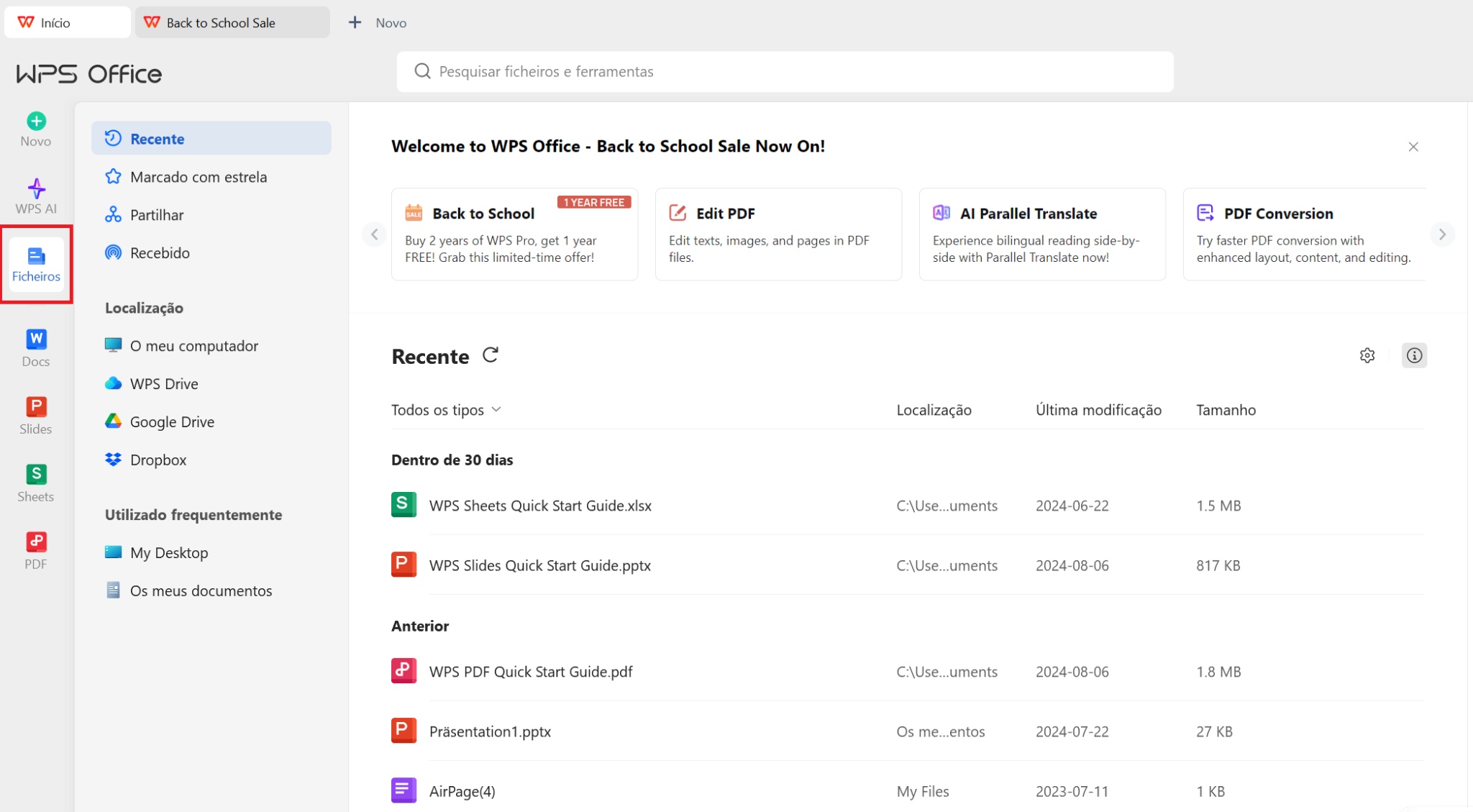Viewport: 1473px width, 812px height.
Task: Click the 817 KB size cell
Action: pyautogui.click(x=1218, y=565)
